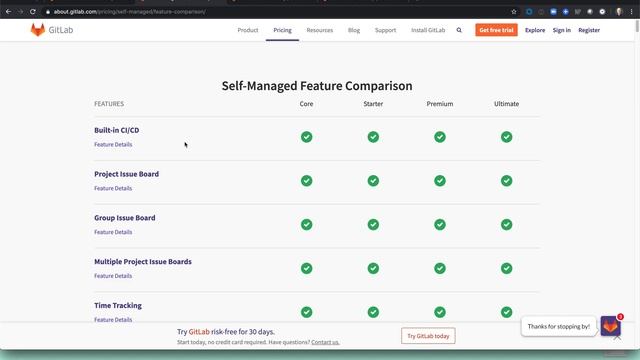Image resolution: width=640 pixels, height=360 pixels.
Task: Click the Get free trial button
Action: click(496, 30)
